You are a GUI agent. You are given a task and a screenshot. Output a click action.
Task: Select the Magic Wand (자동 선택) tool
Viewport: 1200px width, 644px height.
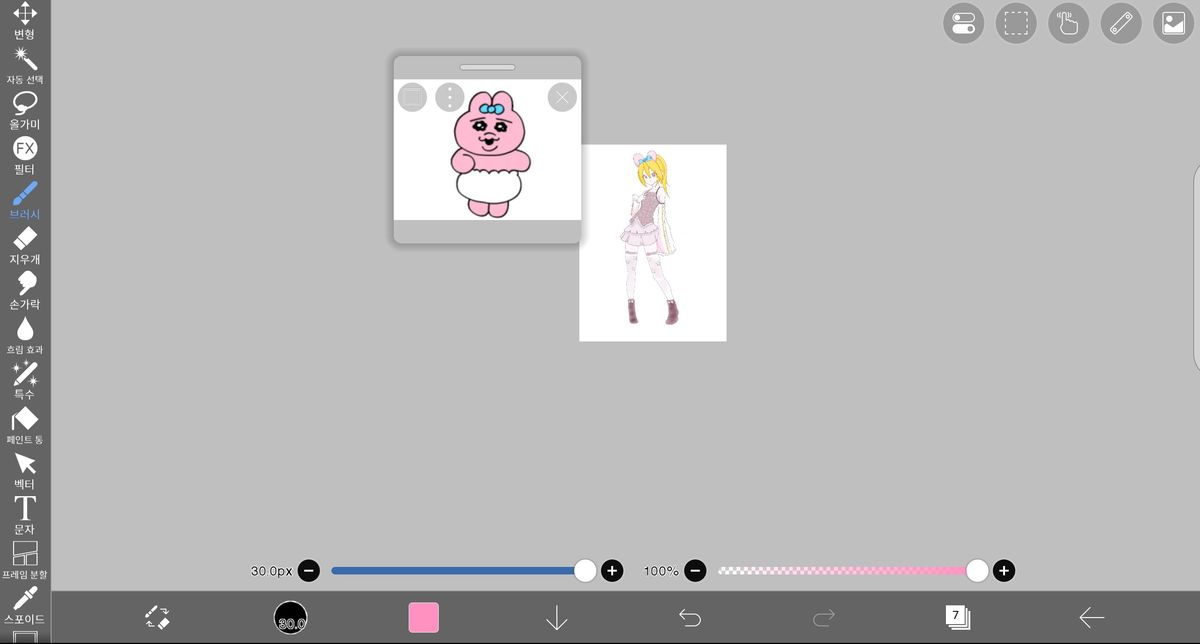pyautogui.click(x=25, y=65)
